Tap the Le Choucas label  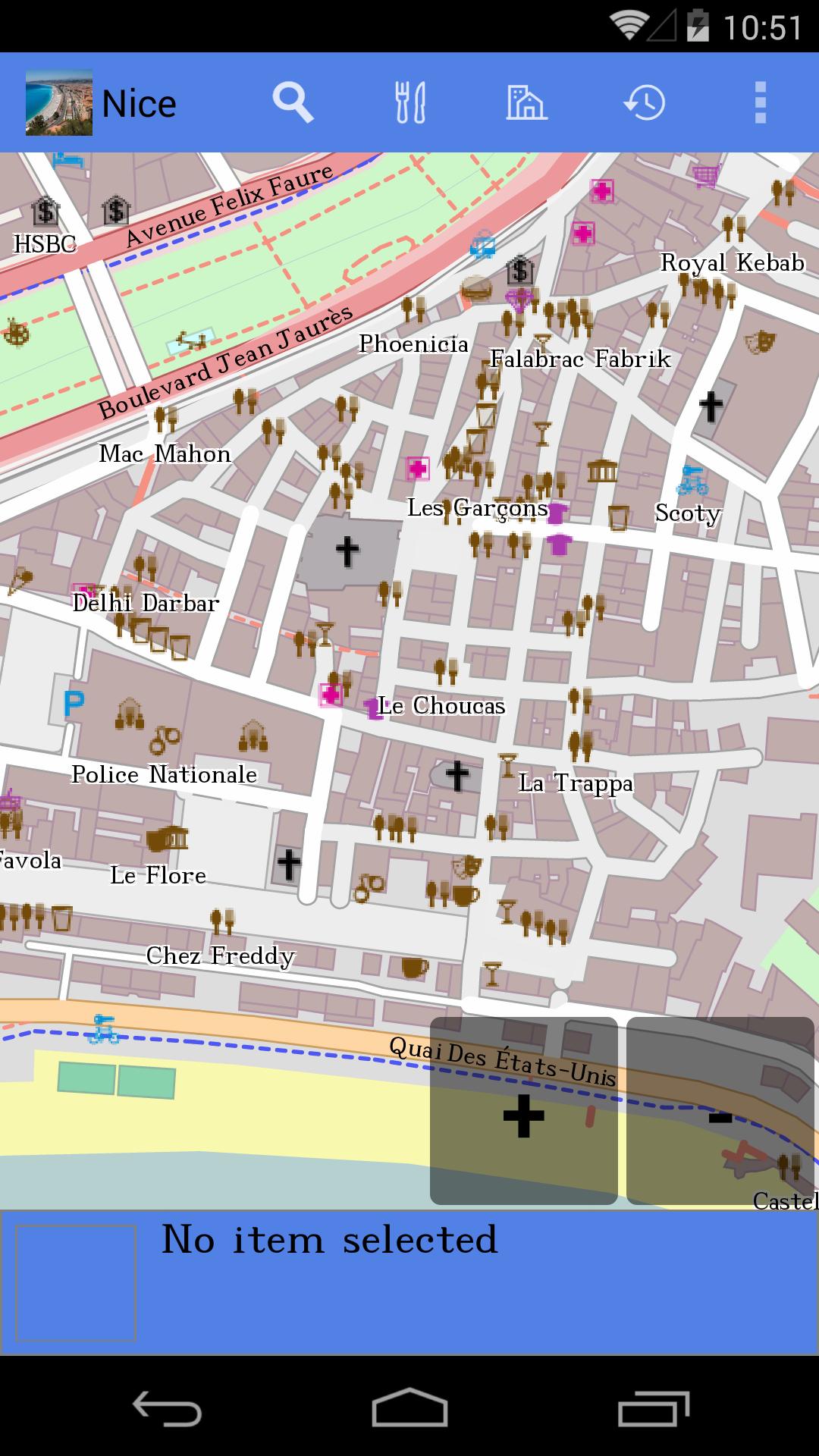pos(441,706)
